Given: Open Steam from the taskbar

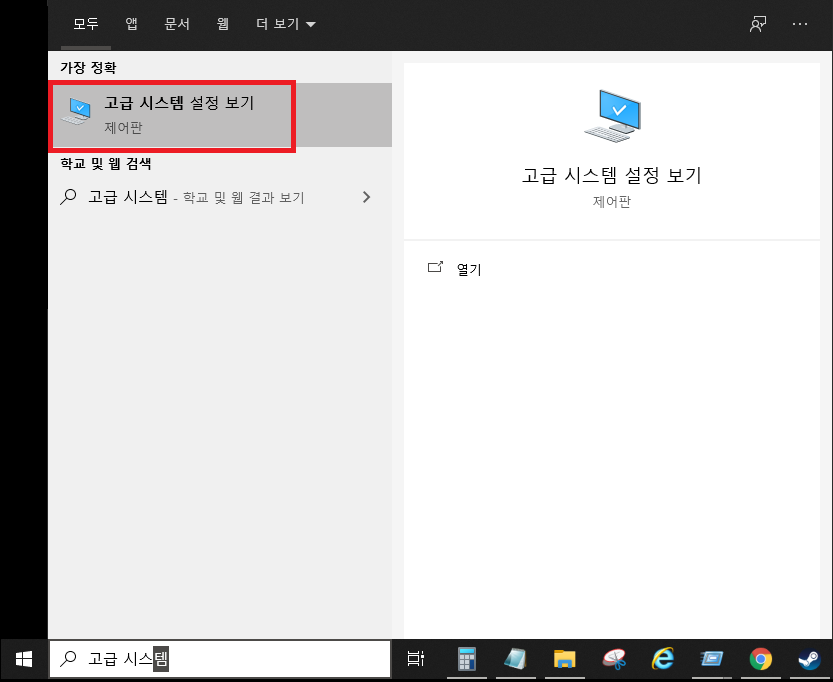Looking at the screenshot, I should point(810,659).
